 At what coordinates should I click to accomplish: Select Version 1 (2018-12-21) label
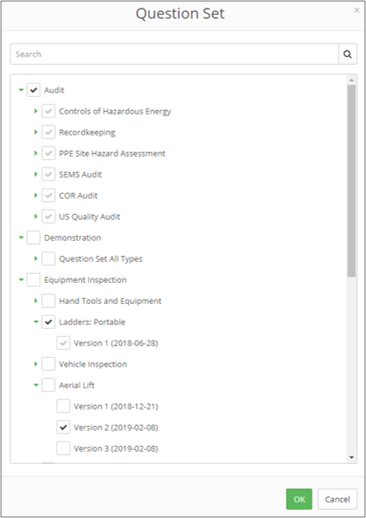(116, 406)
